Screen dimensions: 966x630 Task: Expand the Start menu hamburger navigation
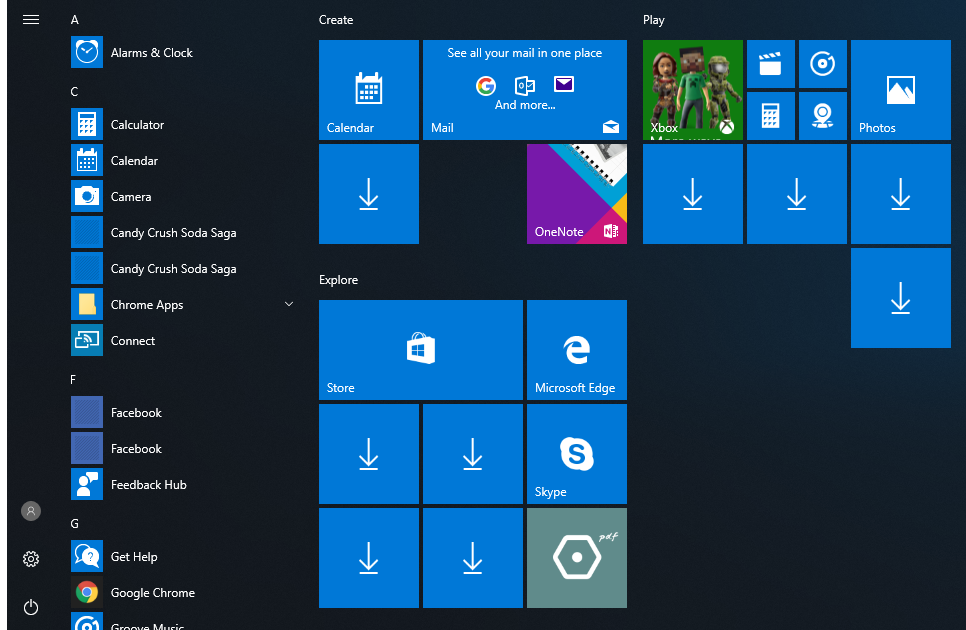point(31,19)
